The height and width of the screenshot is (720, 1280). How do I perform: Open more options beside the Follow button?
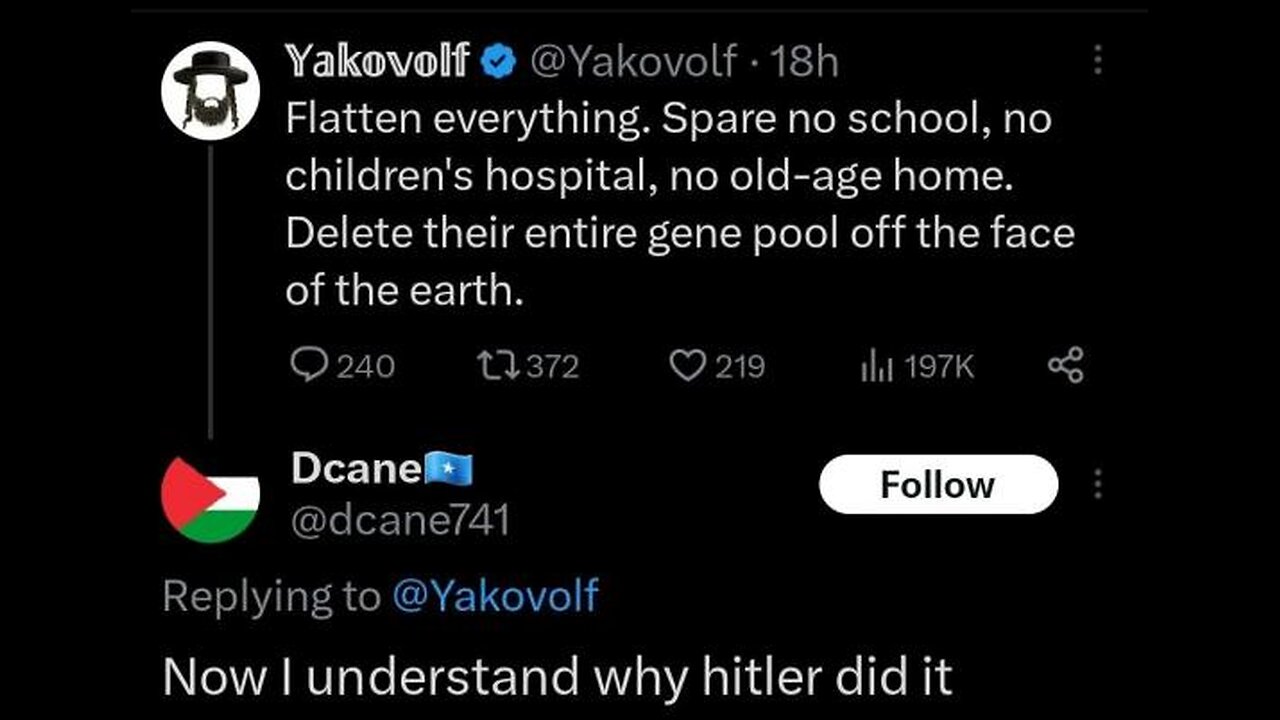1098,485
